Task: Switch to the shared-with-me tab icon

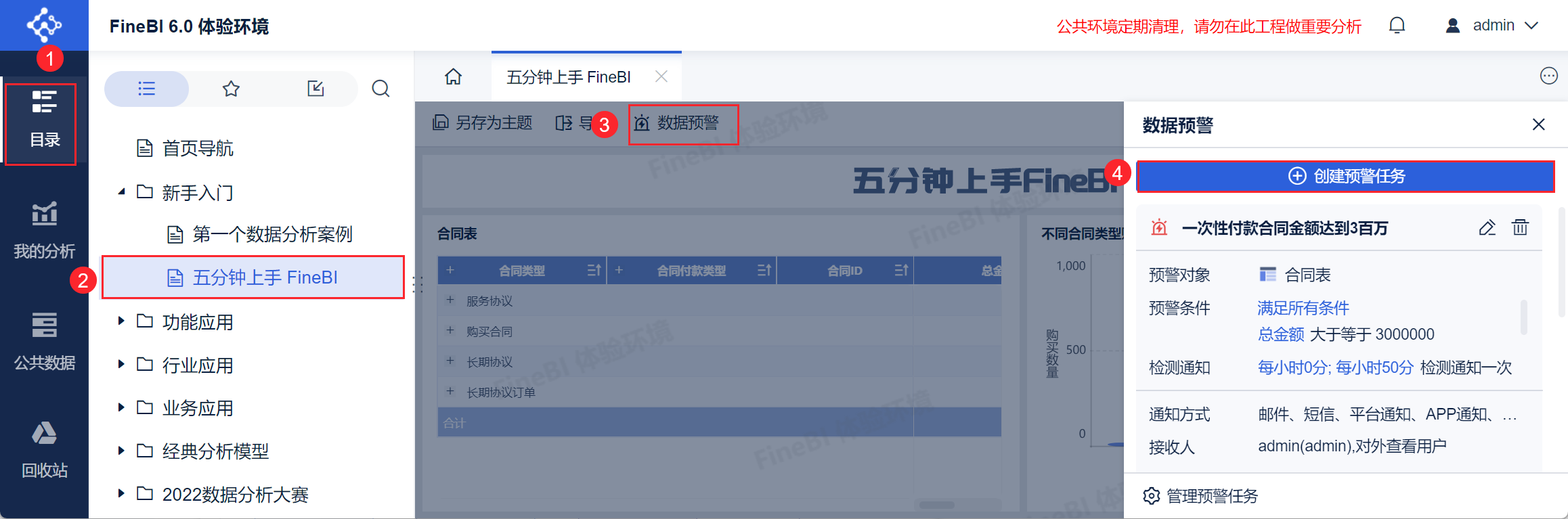Action: click(x=315, y=89)
